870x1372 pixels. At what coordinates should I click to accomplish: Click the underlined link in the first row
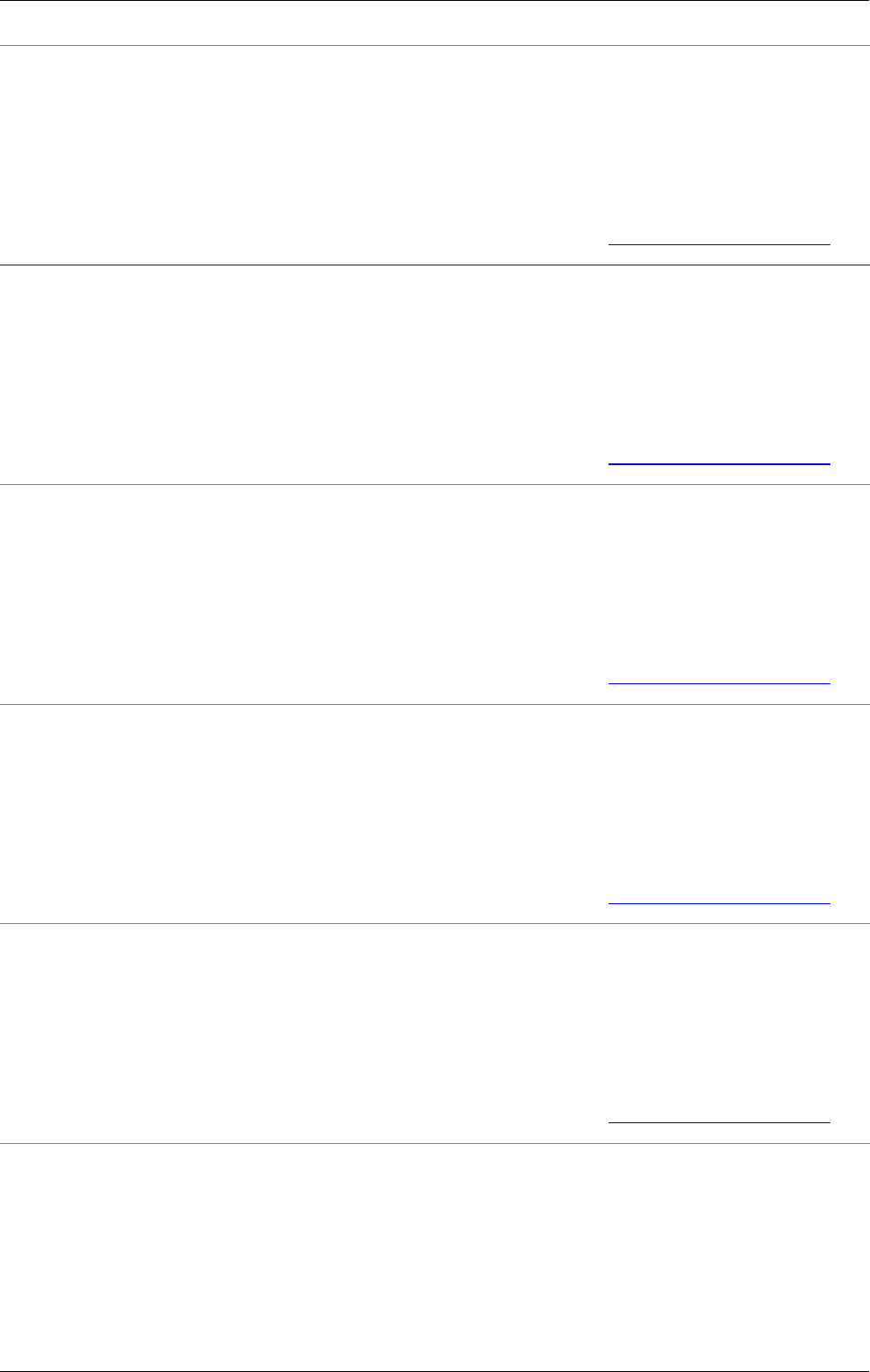719,243
